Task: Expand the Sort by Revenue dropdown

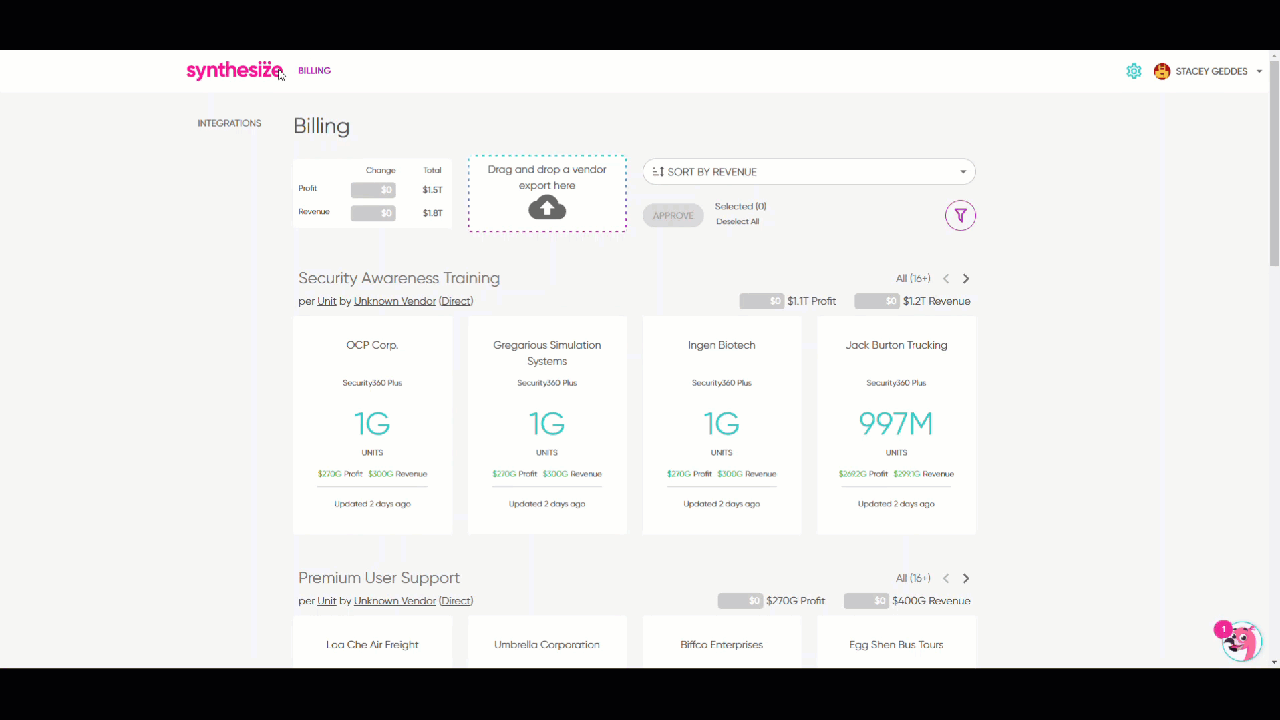Action: tap(809, 172)
